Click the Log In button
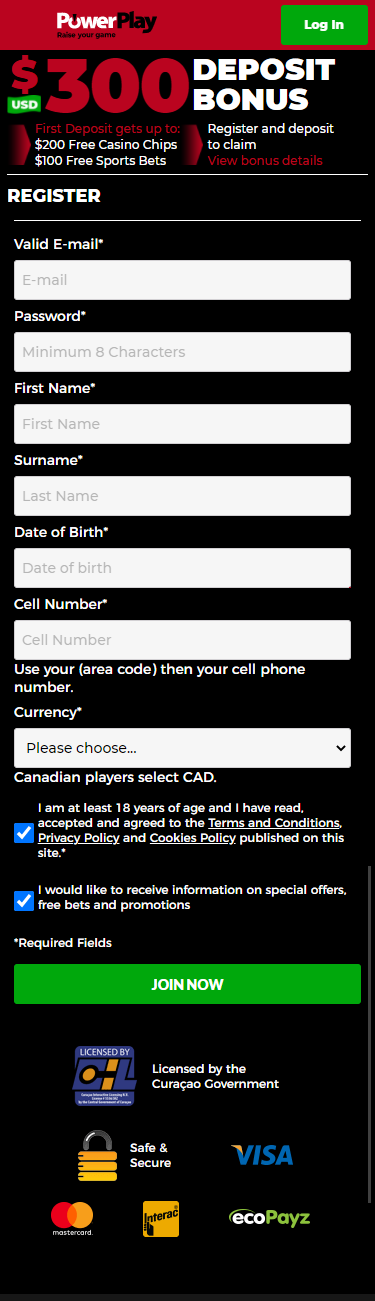This screenshot has height=1301, width=375. click(x=324, y=25)
